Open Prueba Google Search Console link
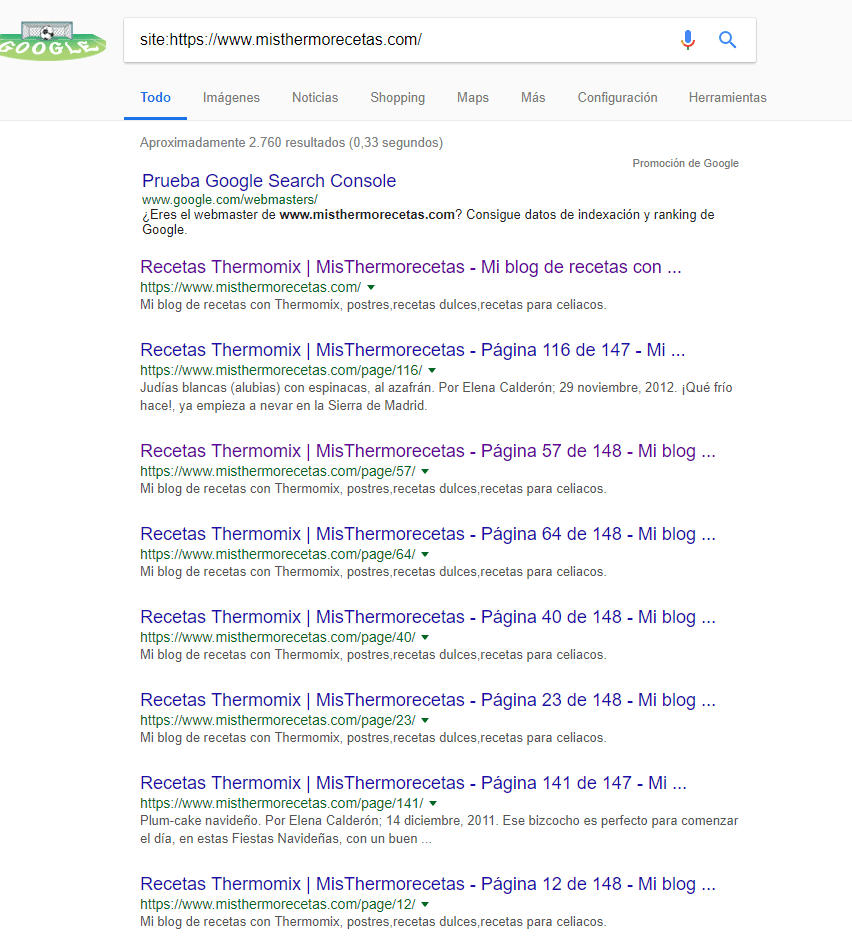 click(269, 181)
